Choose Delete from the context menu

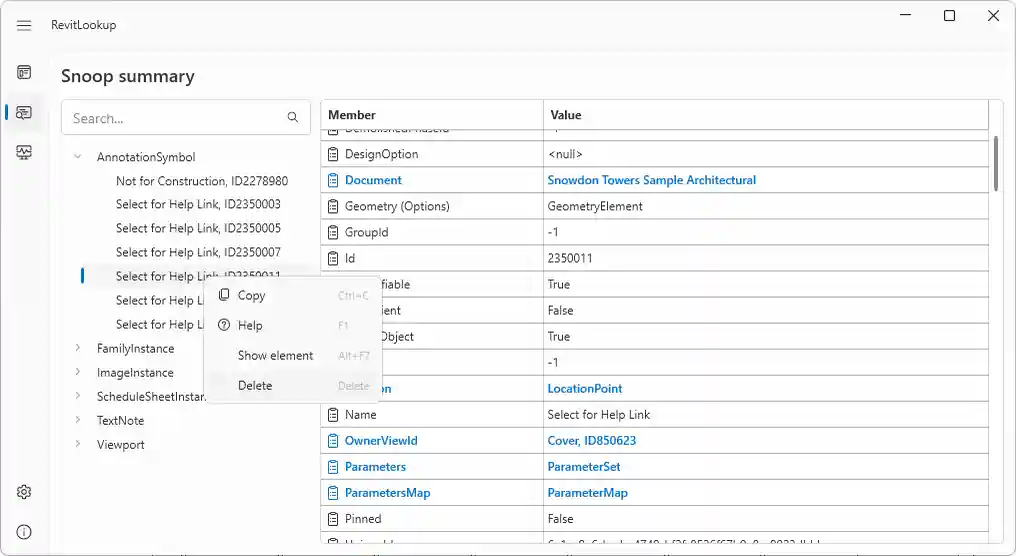click(x=254, y=386)
